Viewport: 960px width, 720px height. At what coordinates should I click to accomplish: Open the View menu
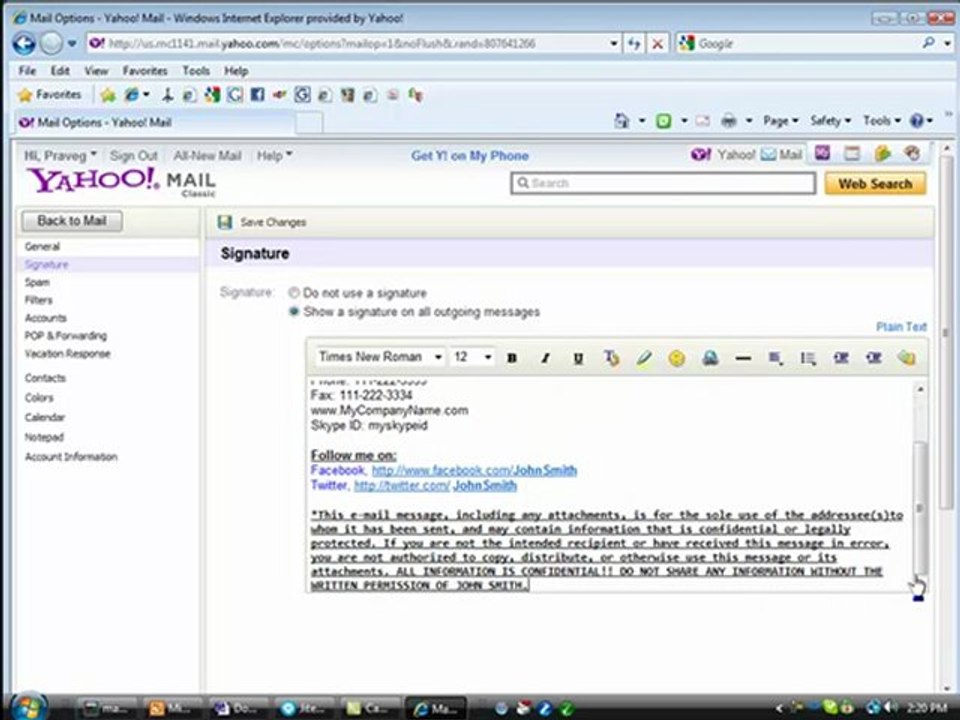pos(96,71)
